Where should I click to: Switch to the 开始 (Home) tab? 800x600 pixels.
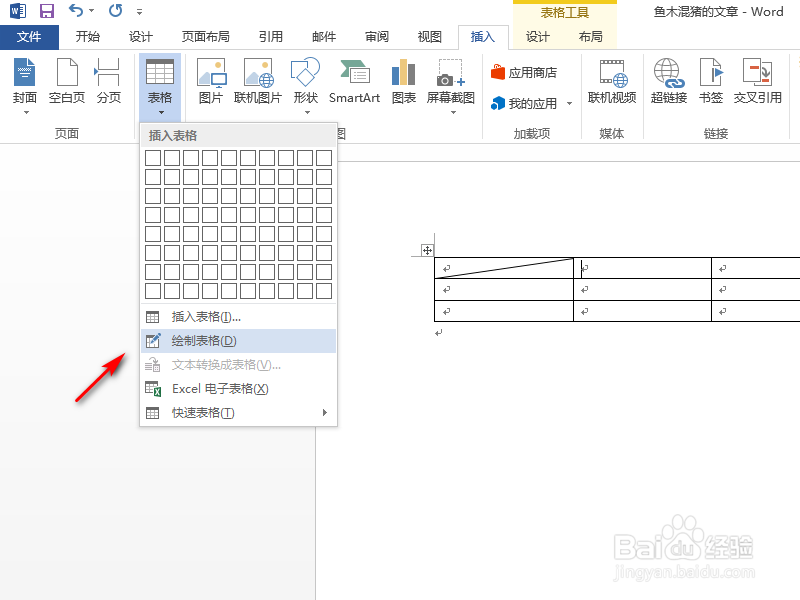coord(88,37)
